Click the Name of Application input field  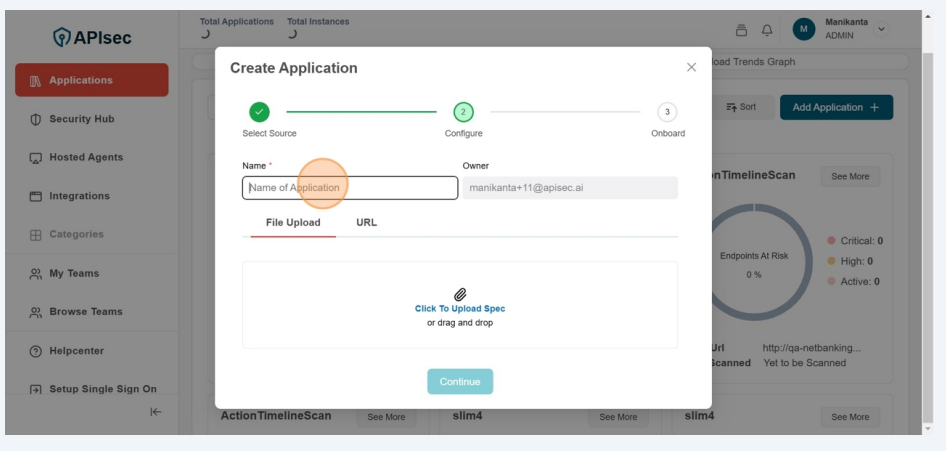(349, 188)
